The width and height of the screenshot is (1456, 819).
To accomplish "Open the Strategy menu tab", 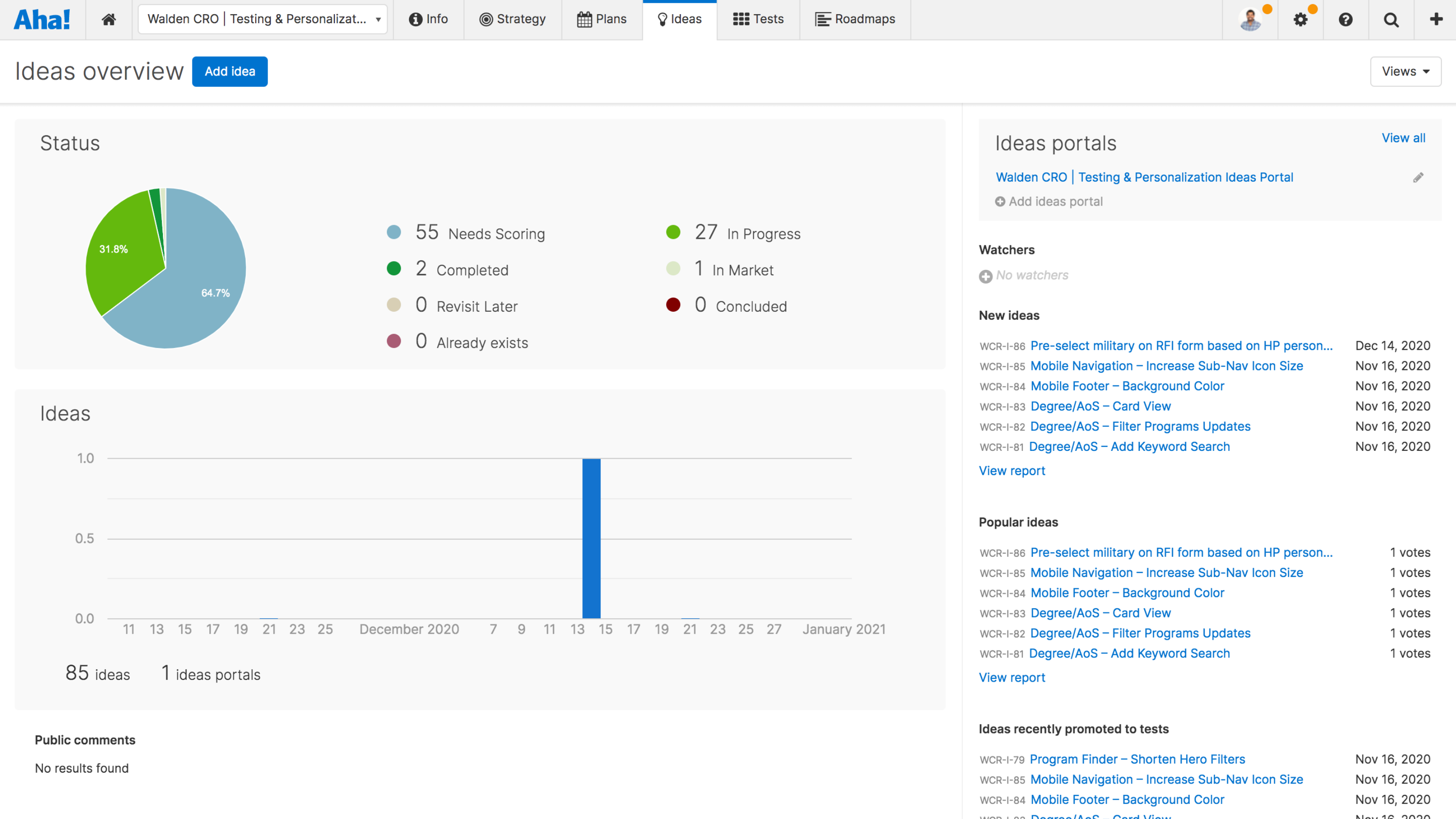I will pyautogui.click(x=512, y=19).
